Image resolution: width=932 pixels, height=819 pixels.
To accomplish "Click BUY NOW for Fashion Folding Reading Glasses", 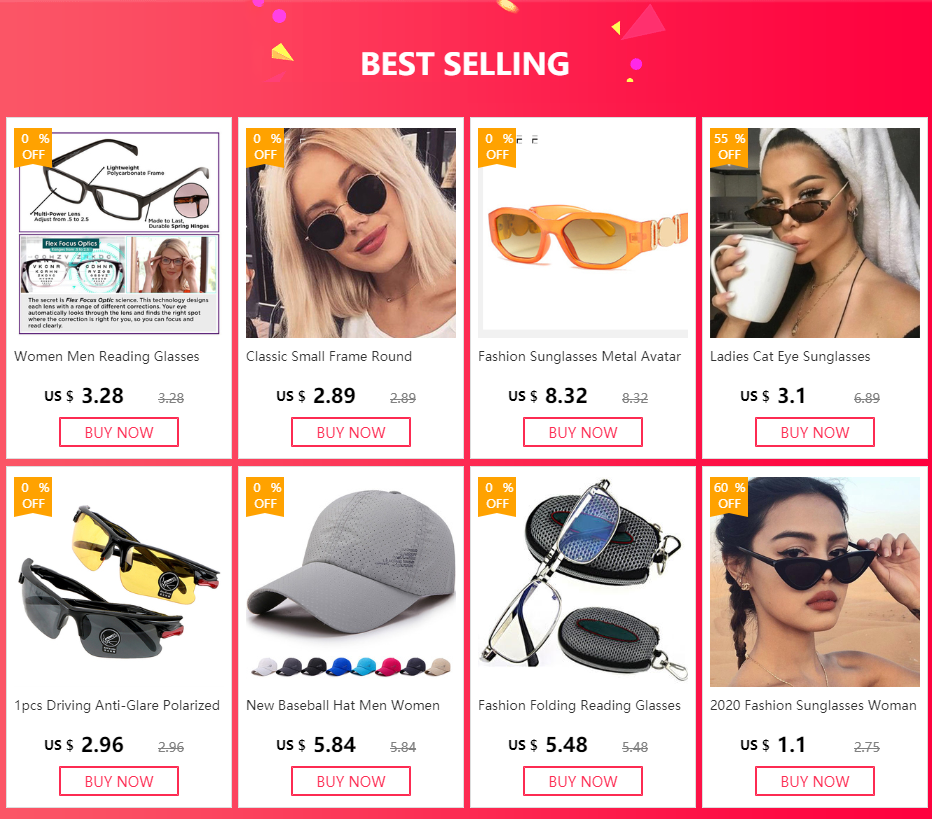I will [582, 781].
